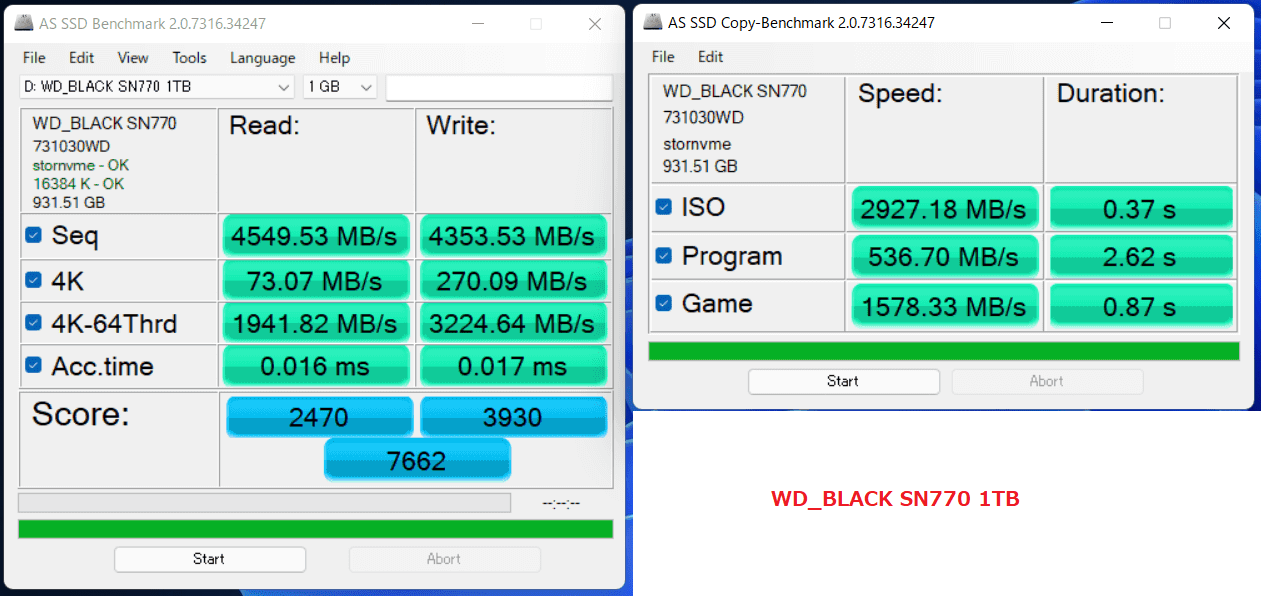Image resolution: width=1261 pixels, height=596 pixels.
Task: Open the Edit menu in Copy-Benchmark window
Action: click(x=711, y=57)
